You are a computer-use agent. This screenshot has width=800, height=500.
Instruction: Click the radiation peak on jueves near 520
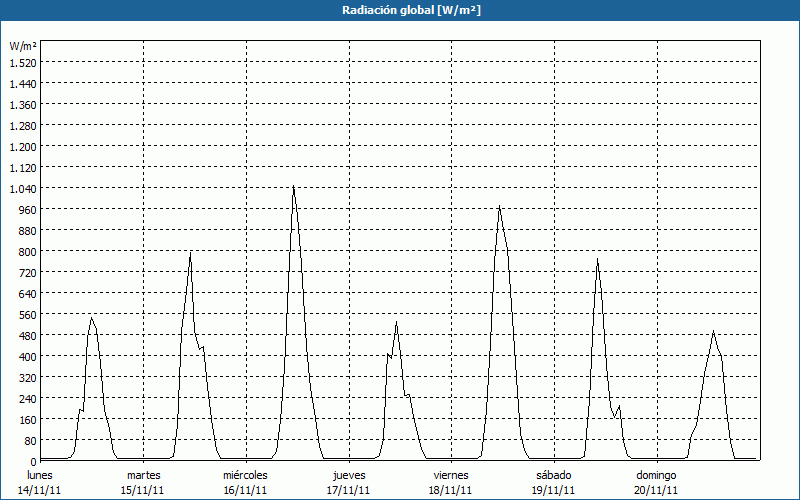pos(396,322)
